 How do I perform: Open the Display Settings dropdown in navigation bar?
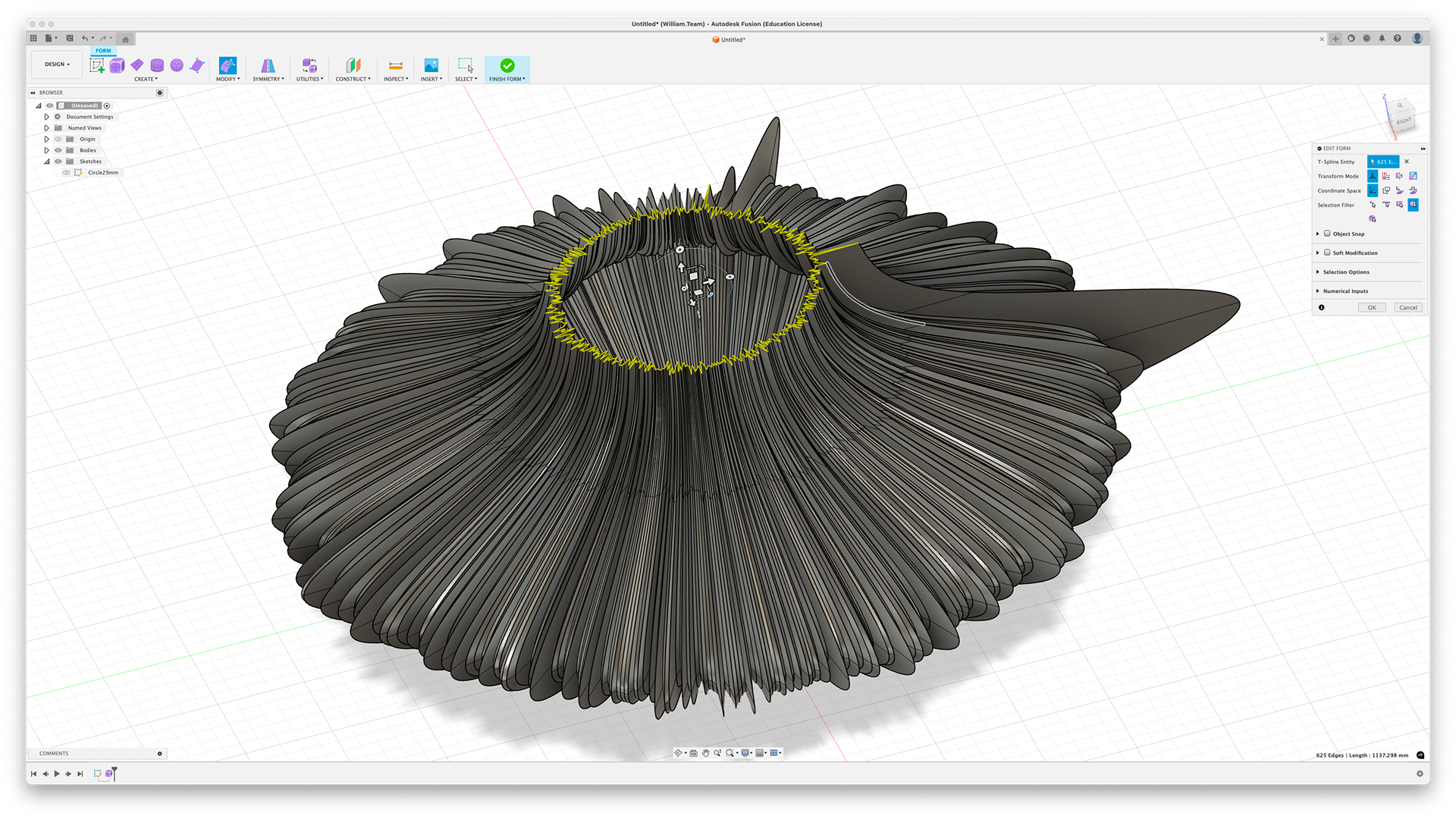click(748, 753)
